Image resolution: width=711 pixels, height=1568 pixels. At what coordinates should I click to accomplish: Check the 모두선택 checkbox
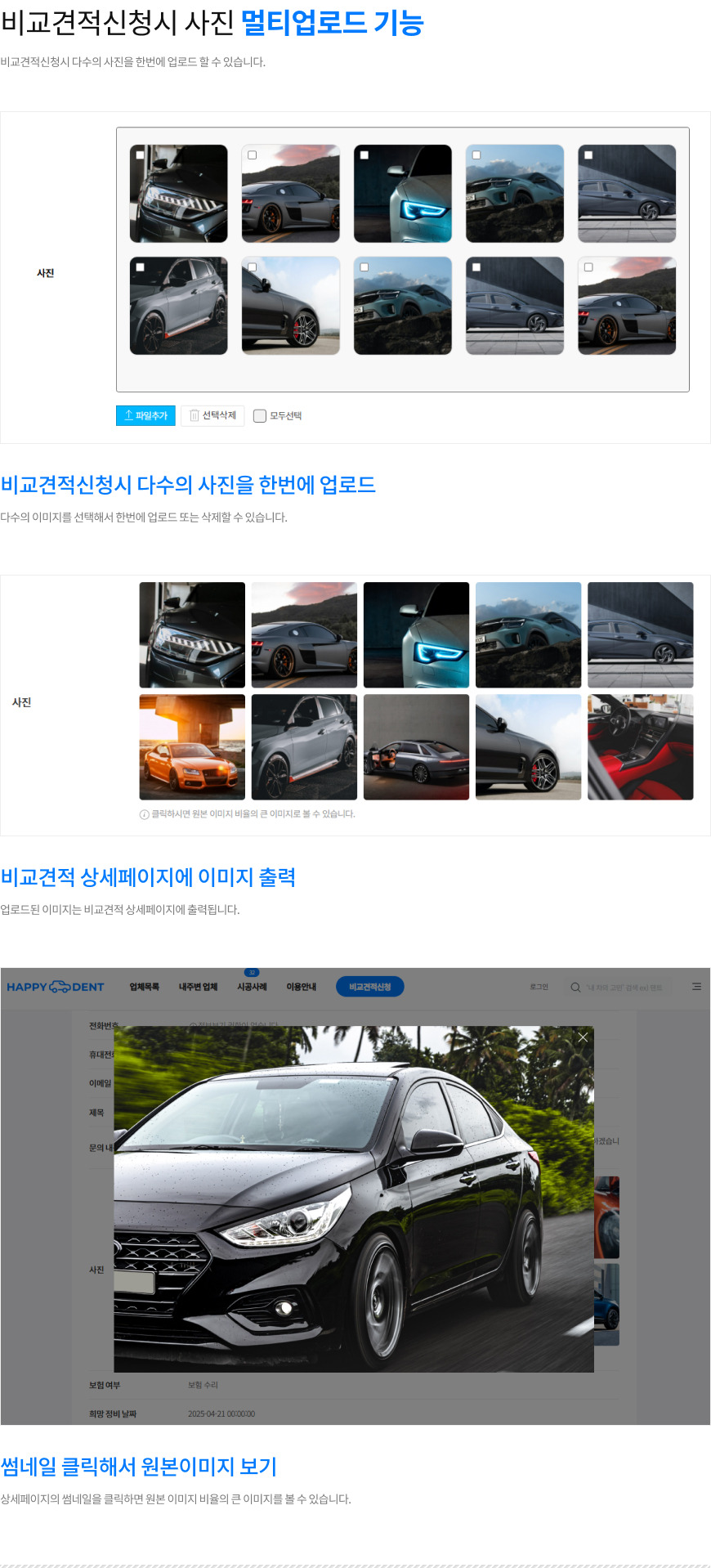(260, 416)
